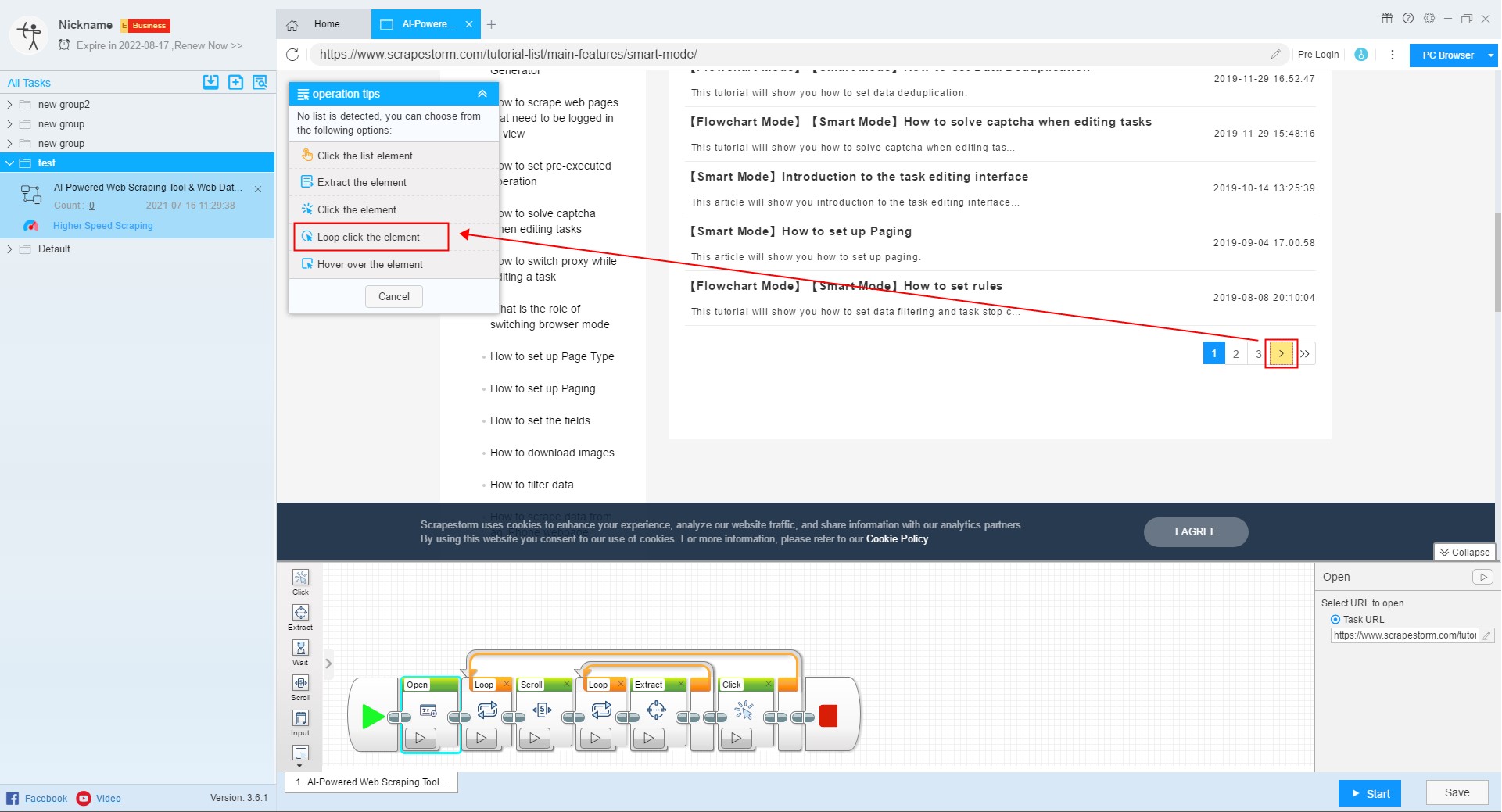Open the Cookie Policy link

coord(897,538)
